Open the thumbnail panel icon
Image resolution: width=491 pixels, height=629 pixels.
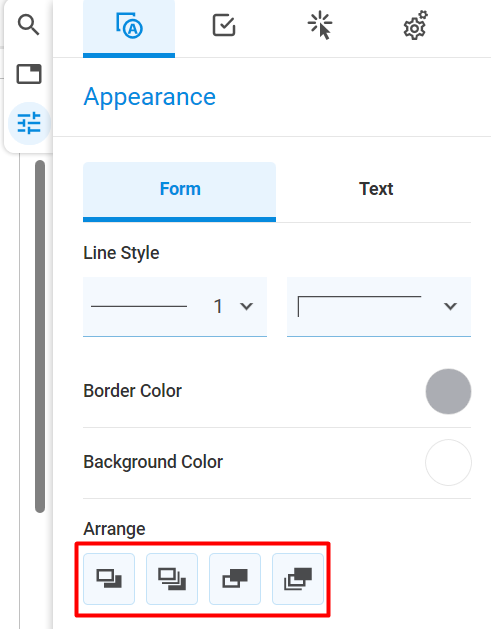click(x=28, y=74)
